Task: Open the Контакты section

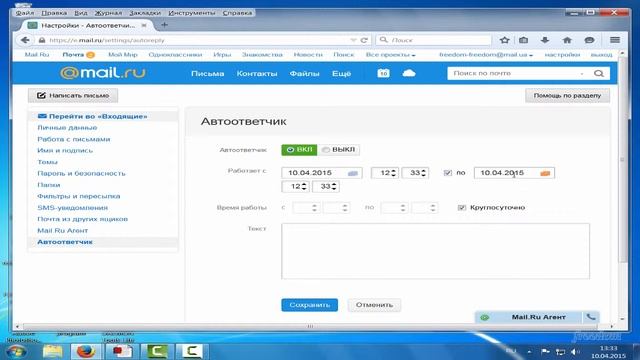Action: pyautogui.click(x=257, y=73)
